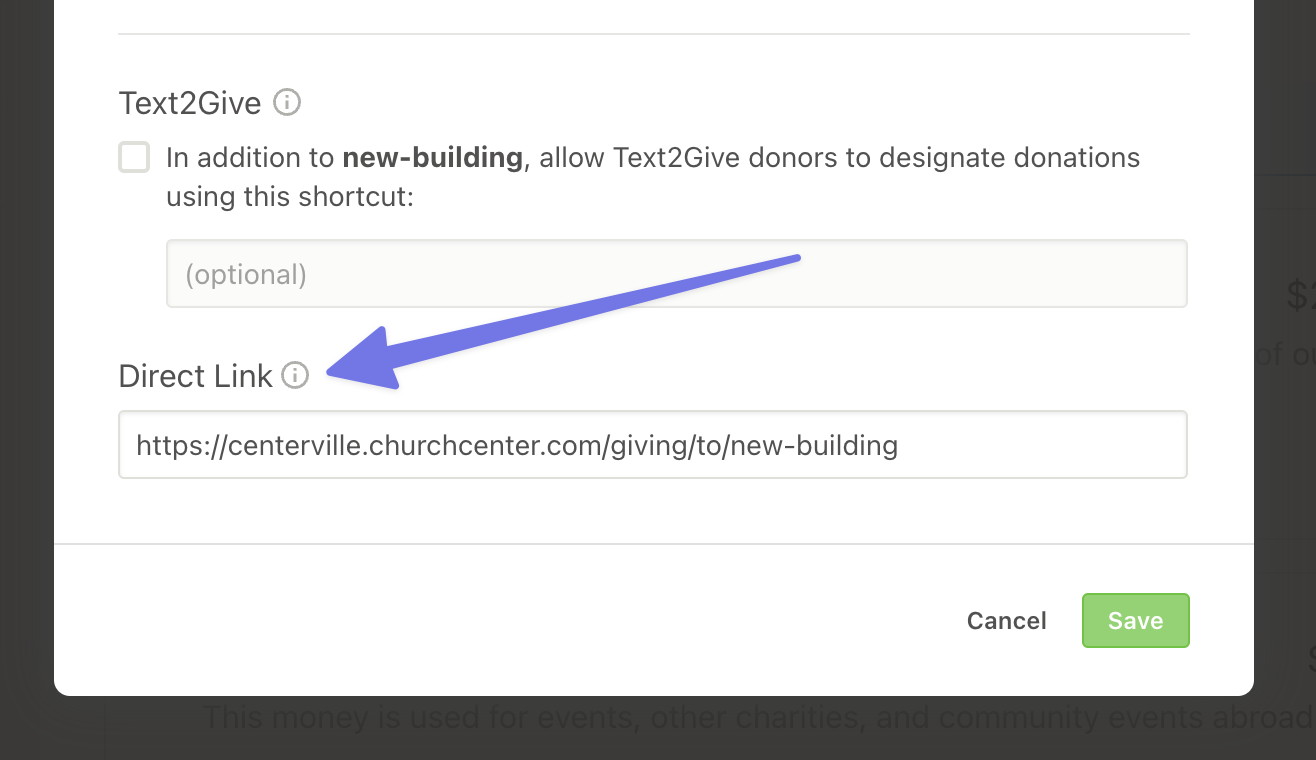Open the Text2Give info tooltip icon
Image resolution: width=1316 pixels, height=760 pixels.
287,102
